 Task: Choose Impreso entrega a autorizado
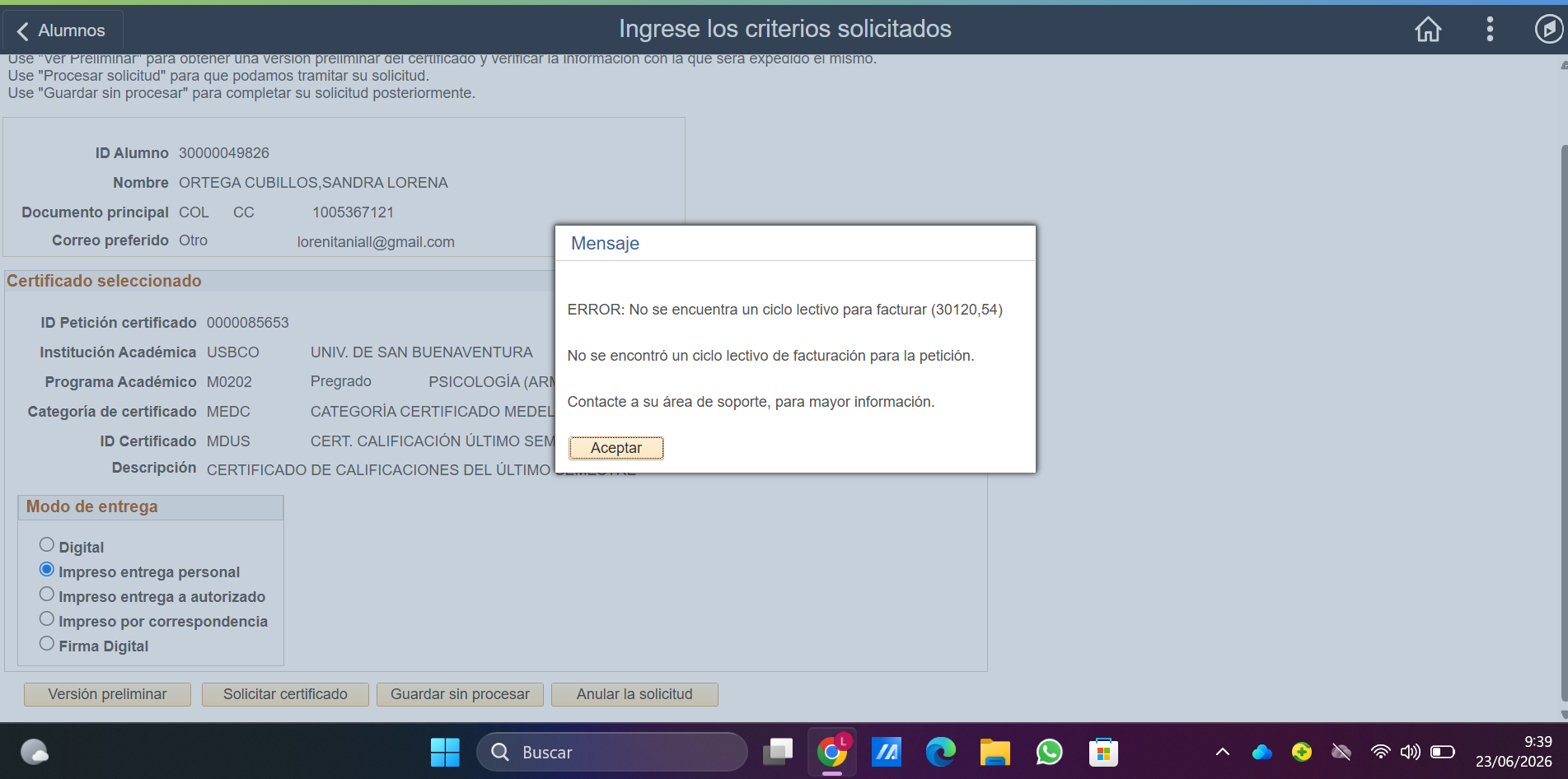pyautogui.click(x=47, y=595)
